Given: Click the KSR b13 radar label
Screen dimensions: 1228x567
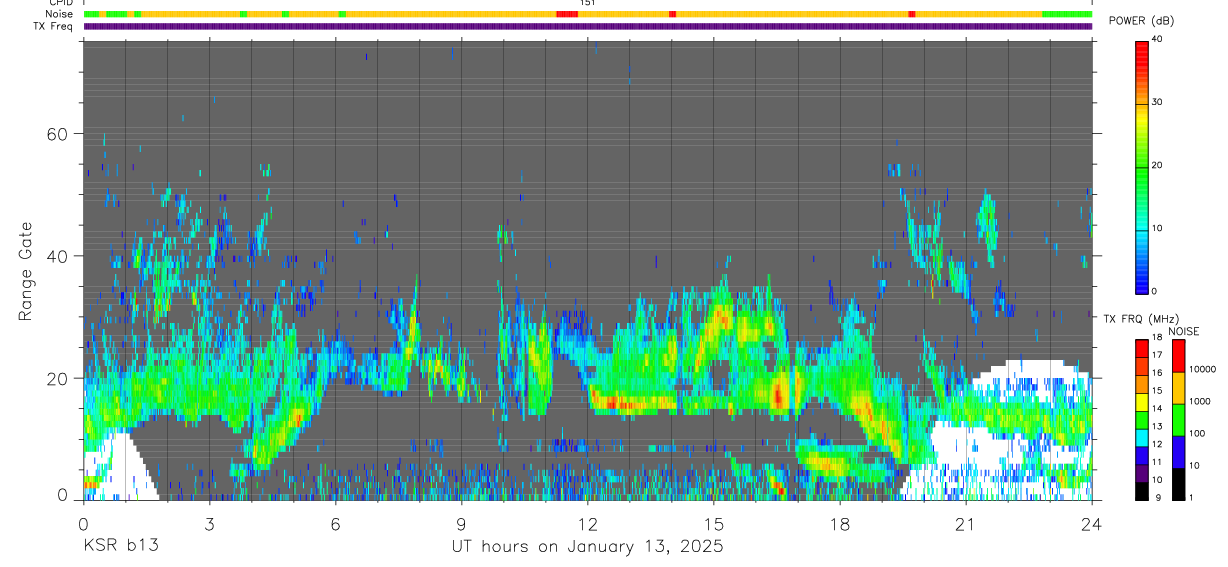Looking at the screenshot, I should point(121,546).
